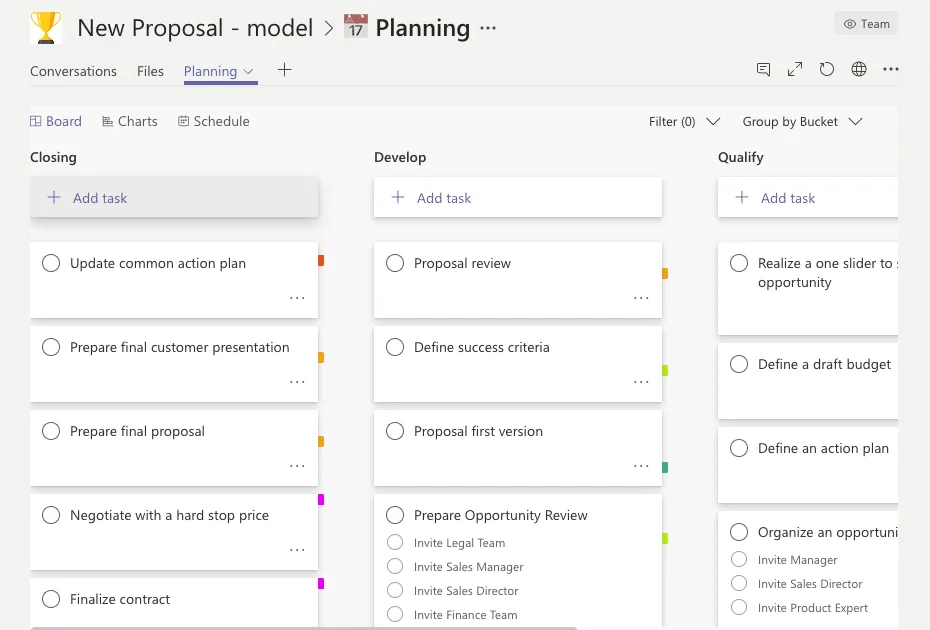The width and height of the screenshot is (930, 630).
Task: Check off Invite Product Expert checklist item
Action: 739,607
